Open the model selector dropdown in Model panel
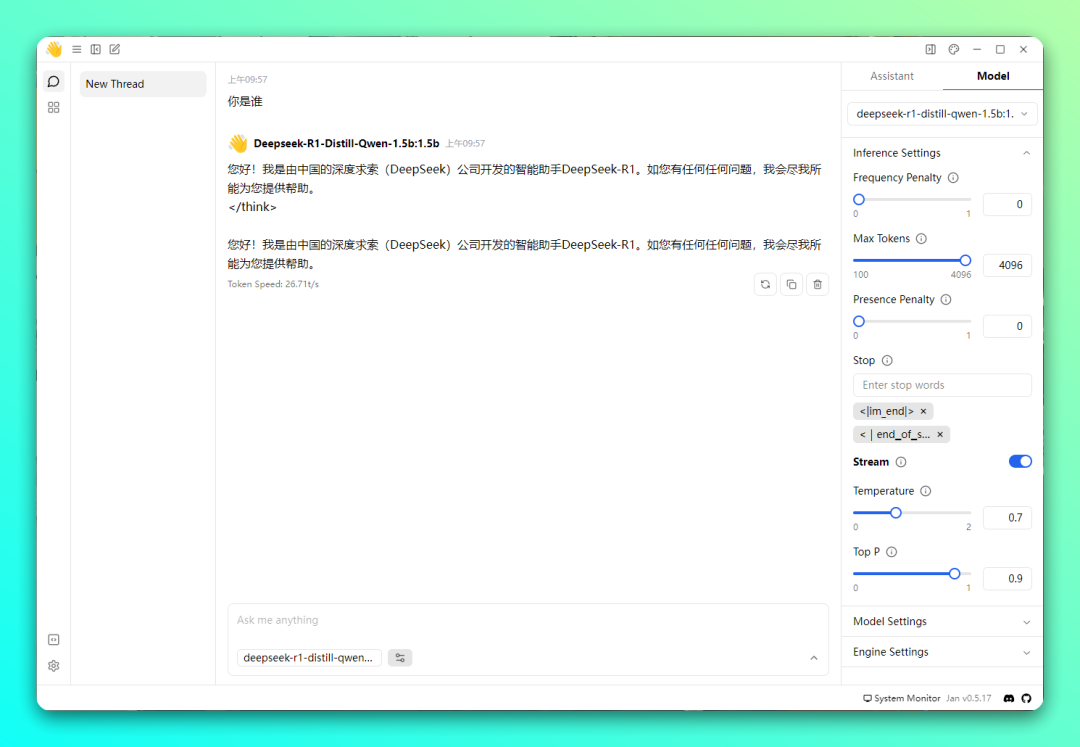 click(942, 114)
